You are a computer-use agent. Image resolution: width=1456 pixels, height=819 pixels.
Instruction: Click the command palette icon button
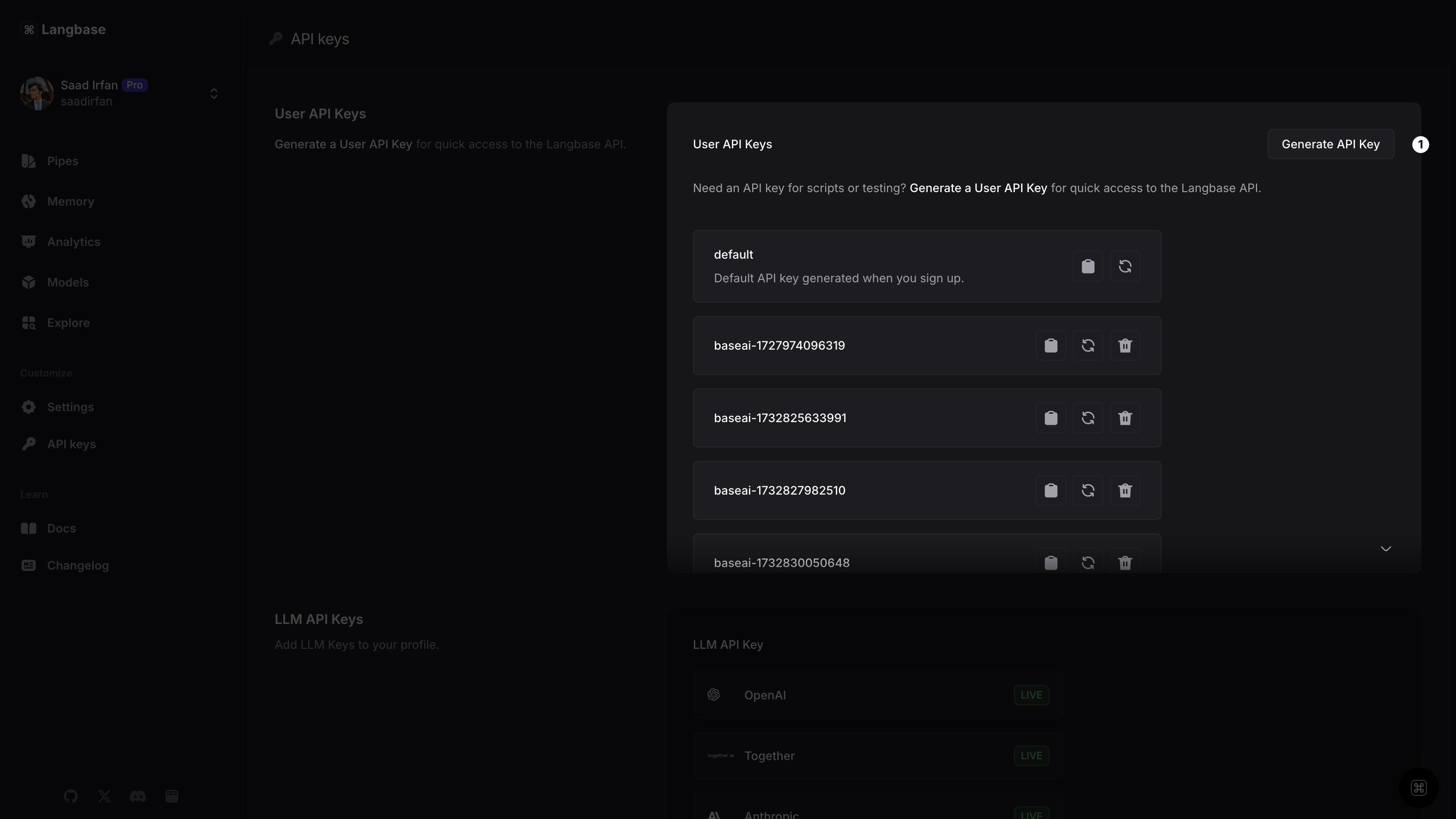point(1418,788)
